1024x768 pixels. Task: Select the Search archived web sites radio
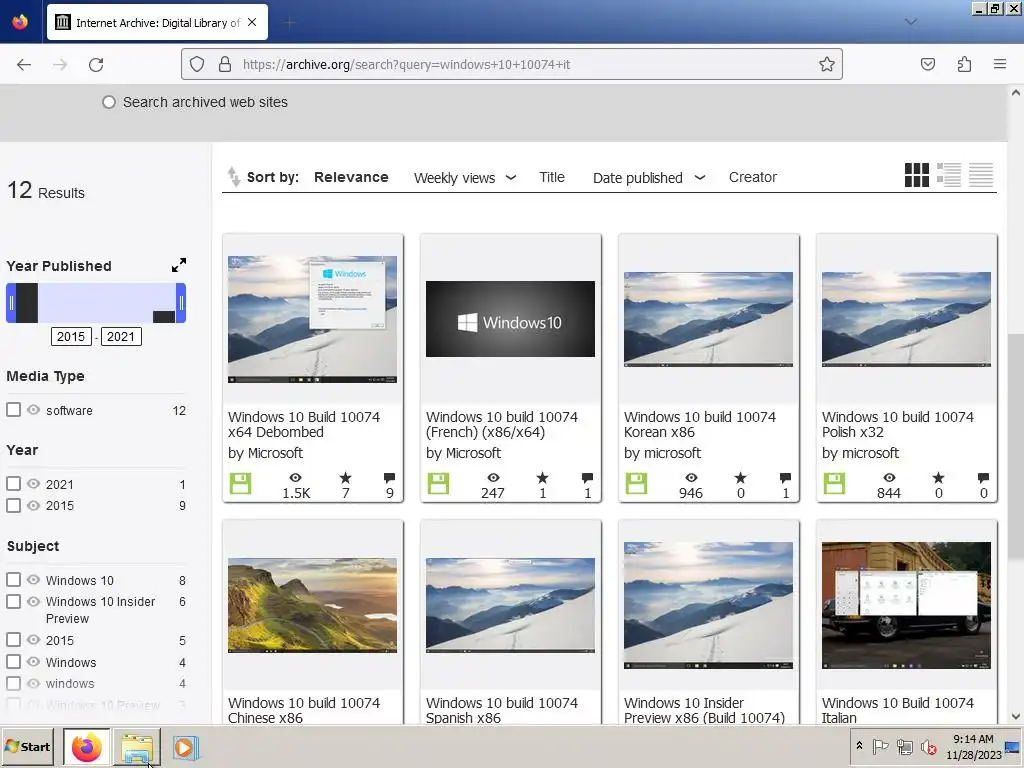[109, 103]
